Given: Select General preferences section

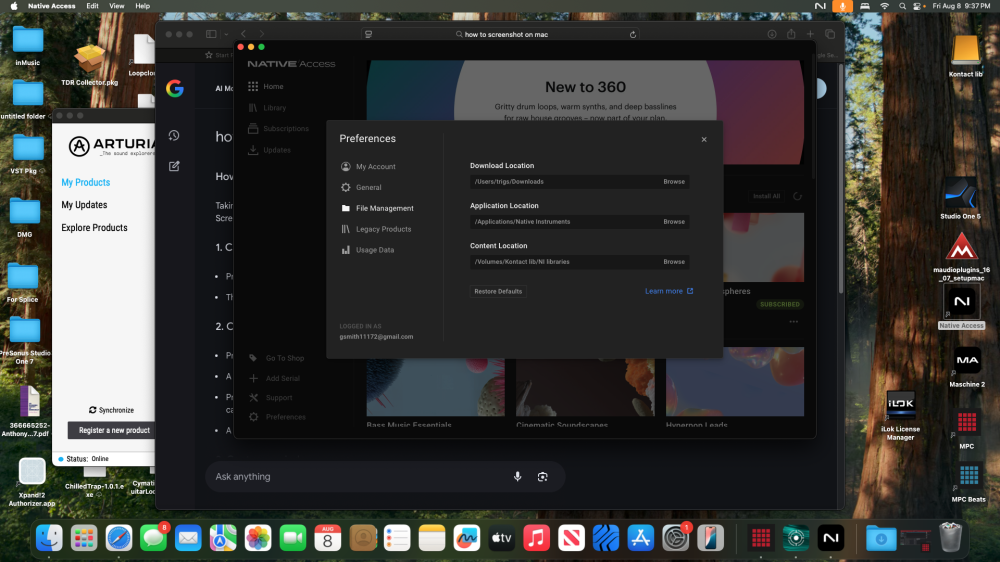Looking at the screenshot, I should (361, 188).
